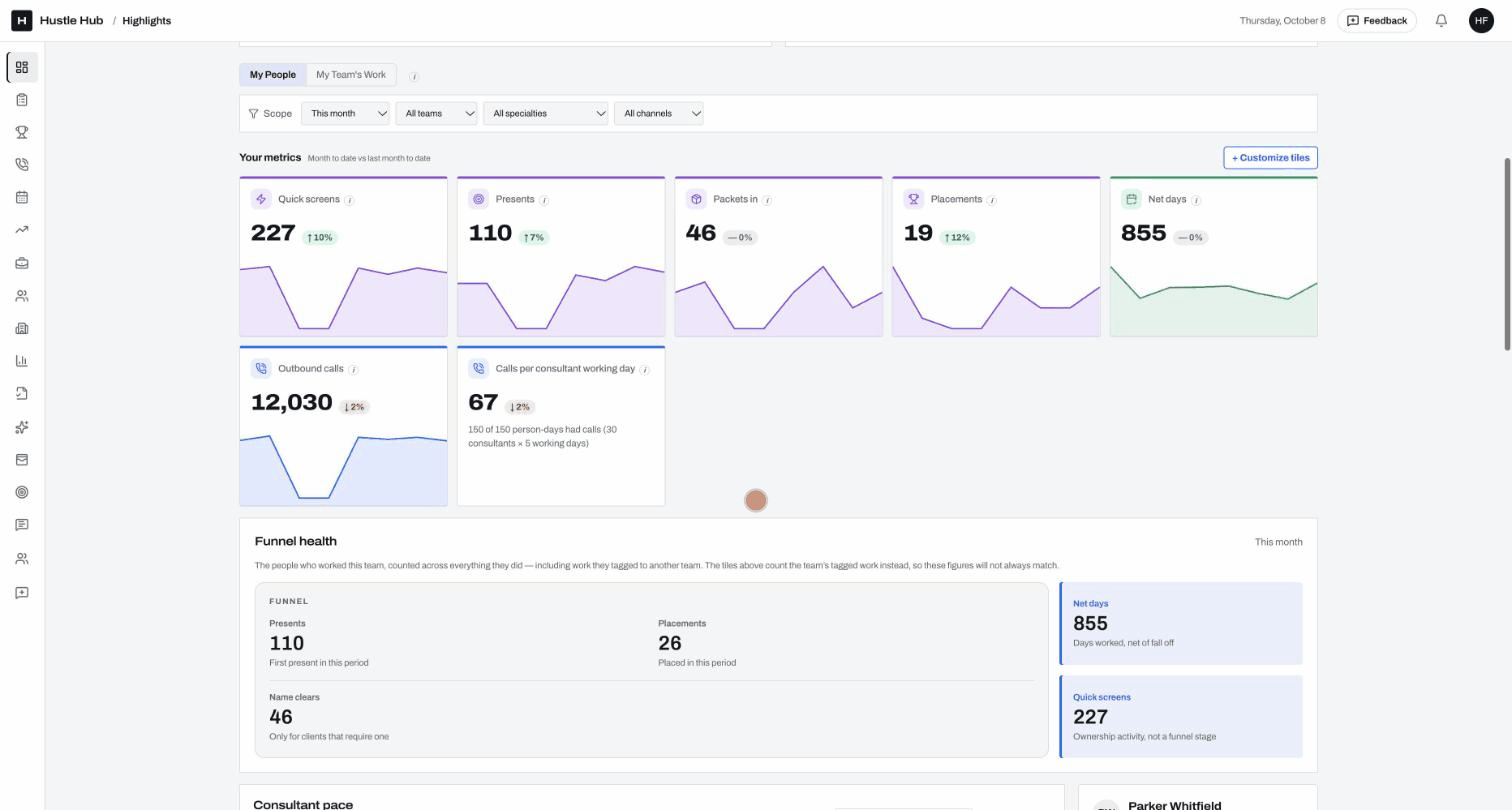The image size is (1512, 810).
Task: Open the trophy icon in sidebar
Action: click(x=22, y=132)
